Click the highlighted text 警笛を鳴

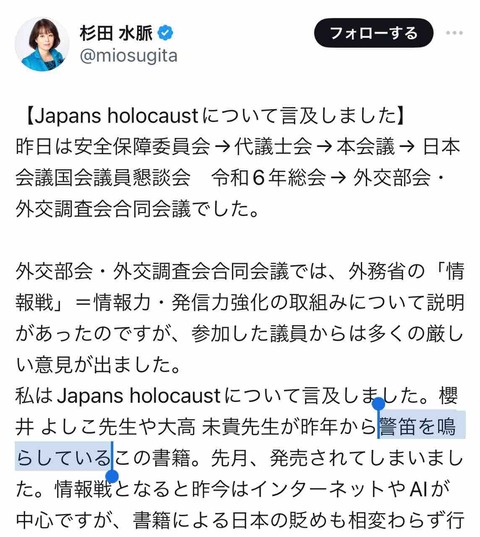(418, 427)
